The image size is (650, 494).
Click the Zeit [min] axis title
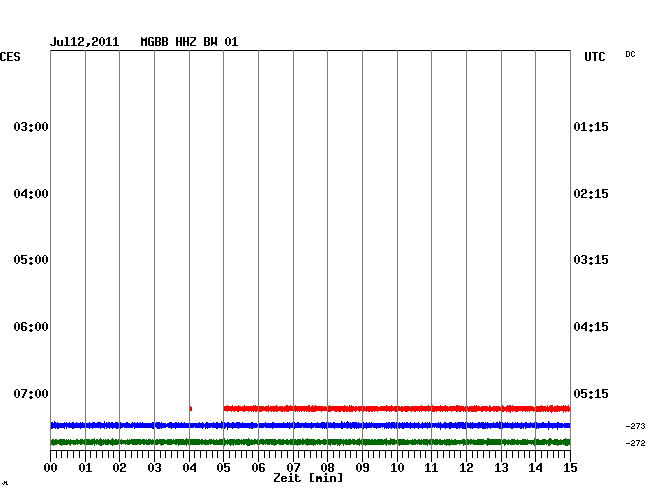click(308, 478)
